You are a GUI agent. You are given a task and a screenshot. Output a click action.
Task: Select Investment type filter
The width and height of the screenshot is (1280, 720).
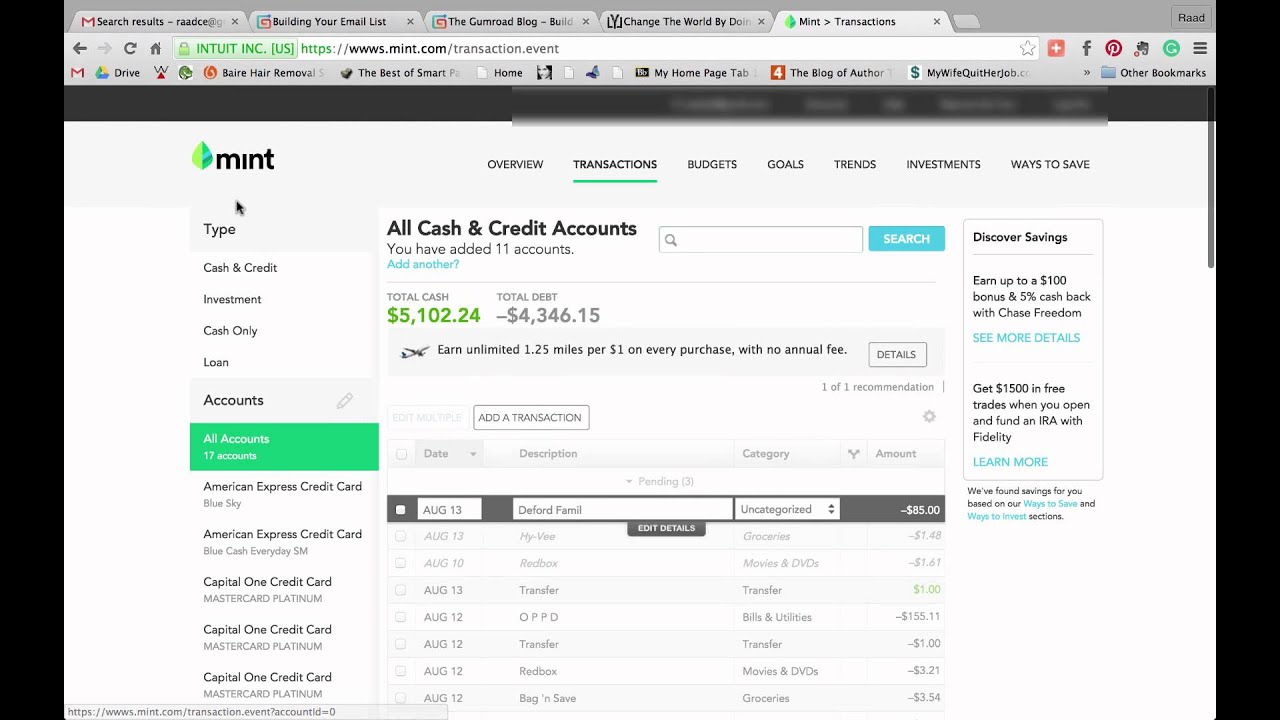(232, 299)
